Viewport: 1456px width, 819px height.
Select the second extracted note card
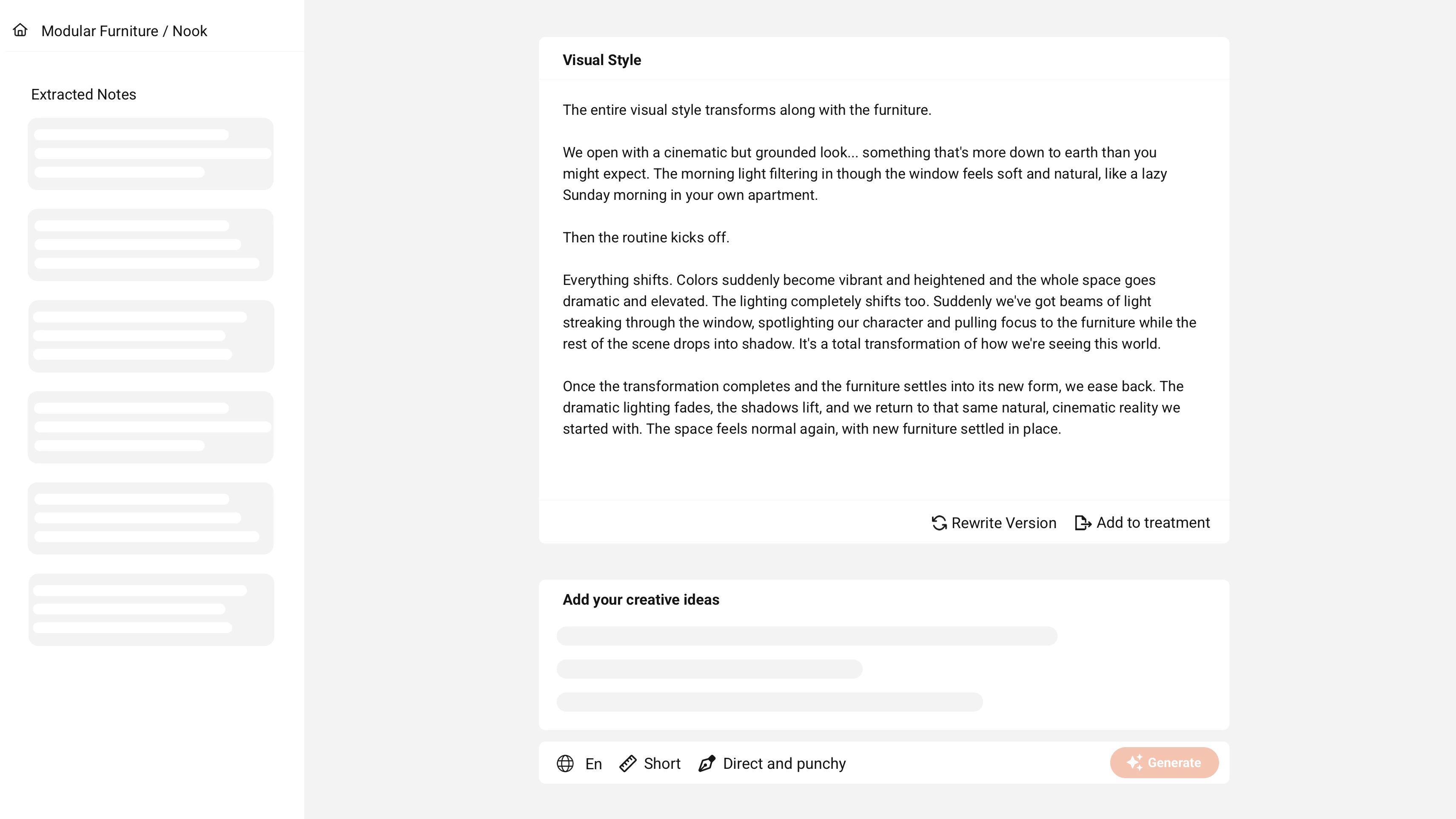tap(150, 245)
